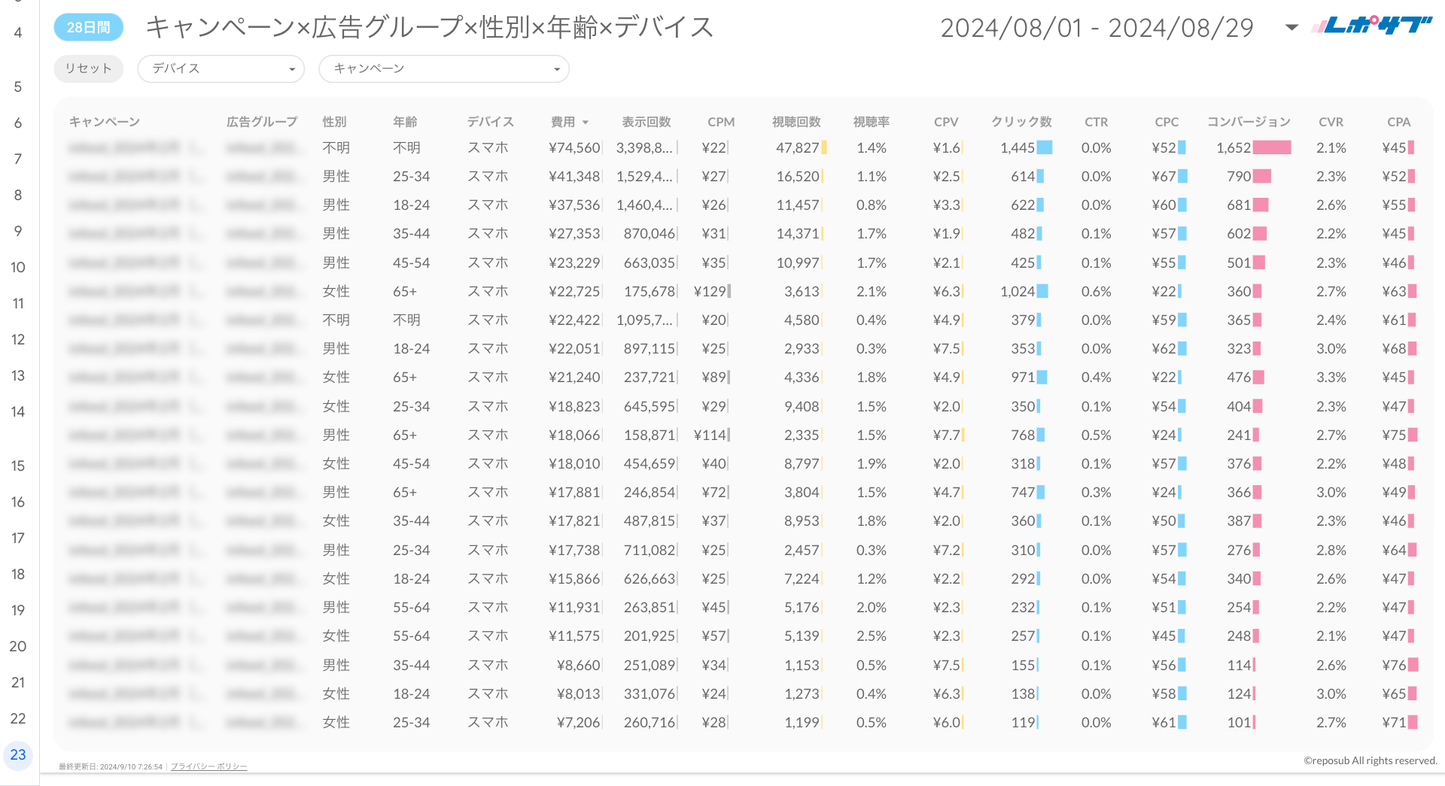The height and width of the screenshot is (786, 1445).
Task: Click the キャンペーン table column header
Action: 104,122
